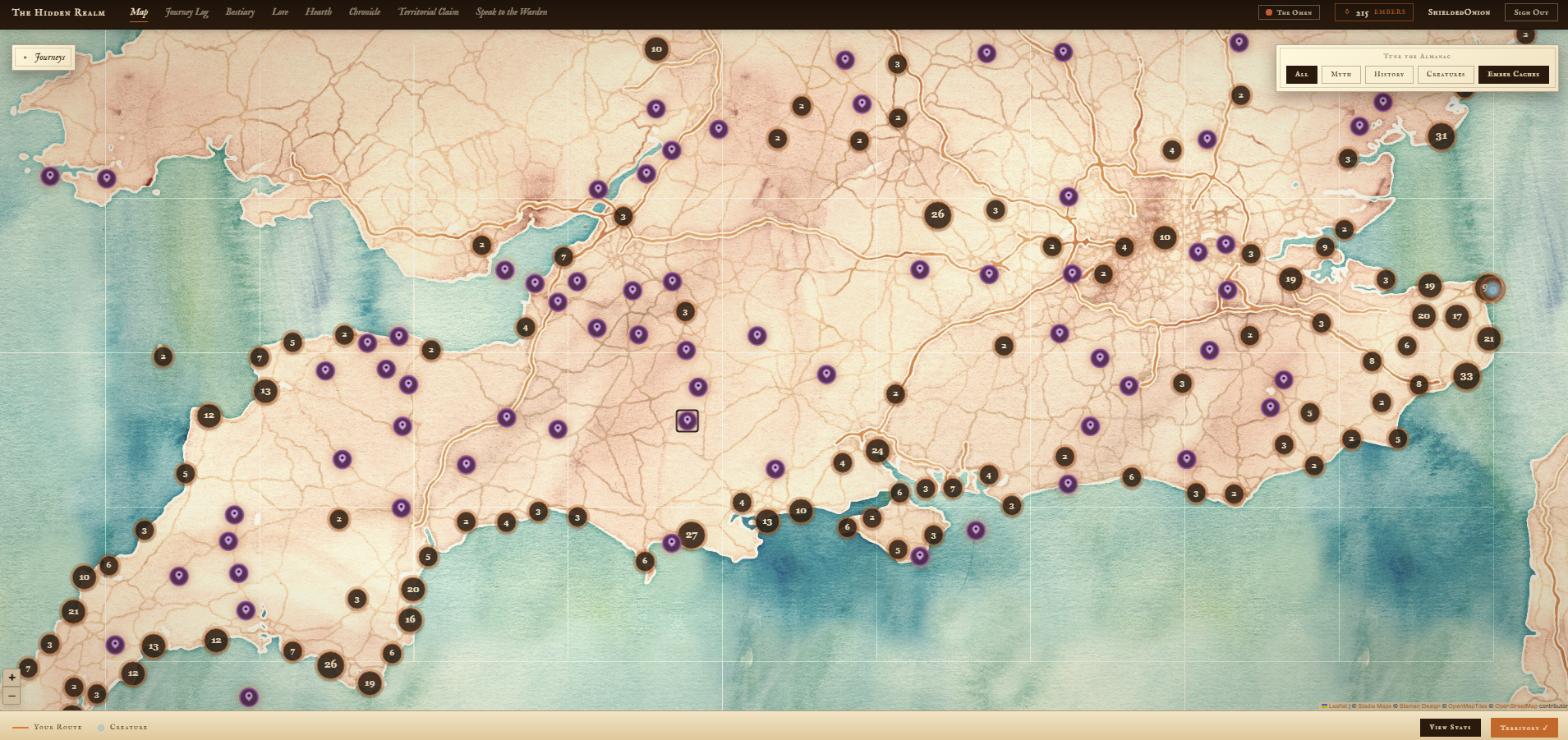This screenshot has width=1568, height=740.
Task: Click the map cluster marker labeled 31
Action: 1441,136
